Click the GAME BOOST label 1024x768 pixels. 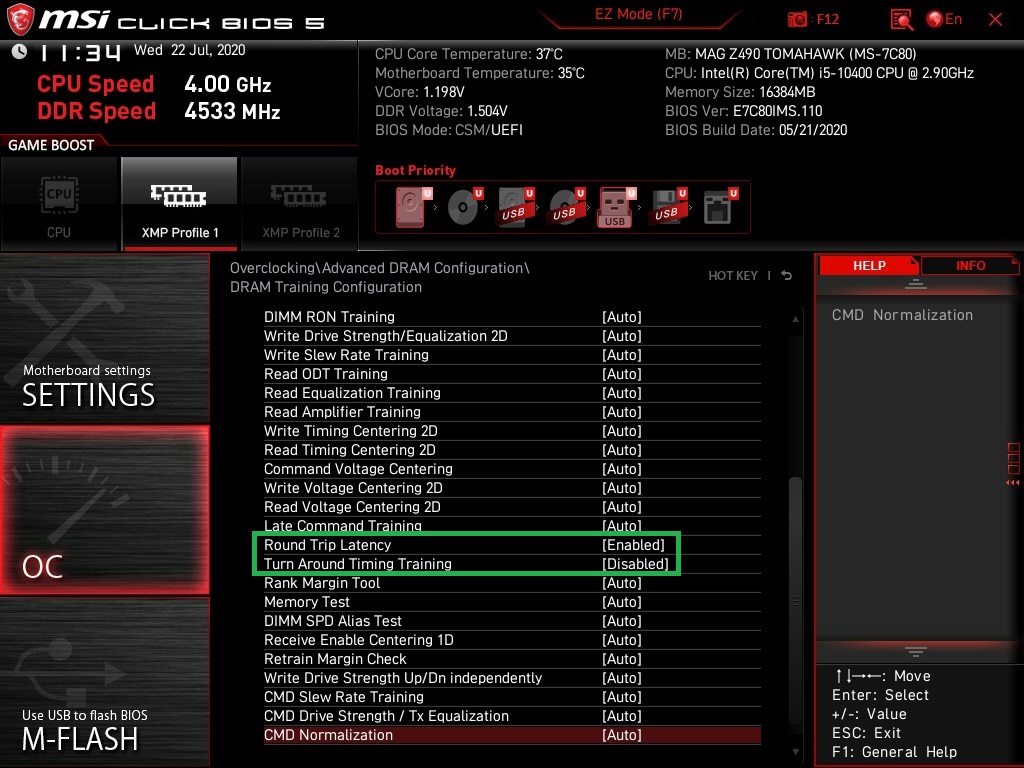(x=51, y=145)
